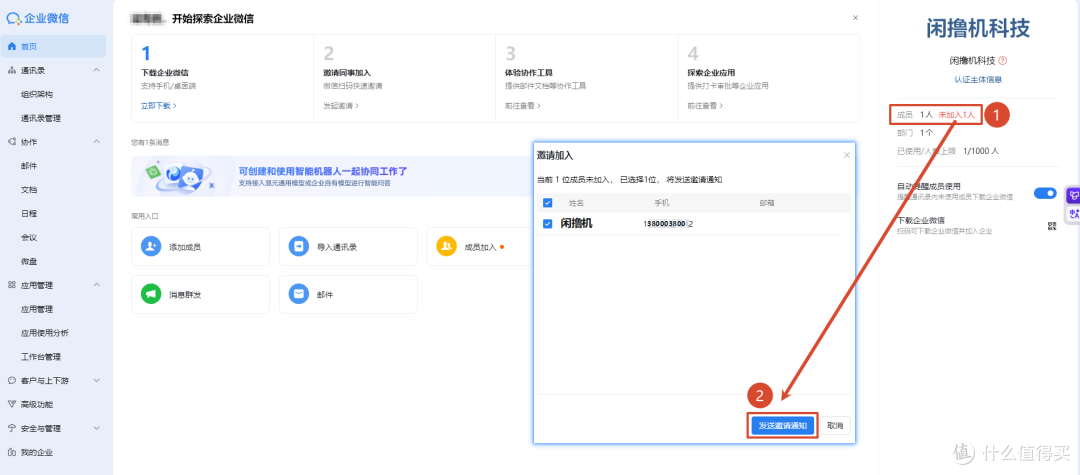Click the 通讯录 sidebar icon
Viewport: 1080px width, 475px height.
[x=11, y=70]
